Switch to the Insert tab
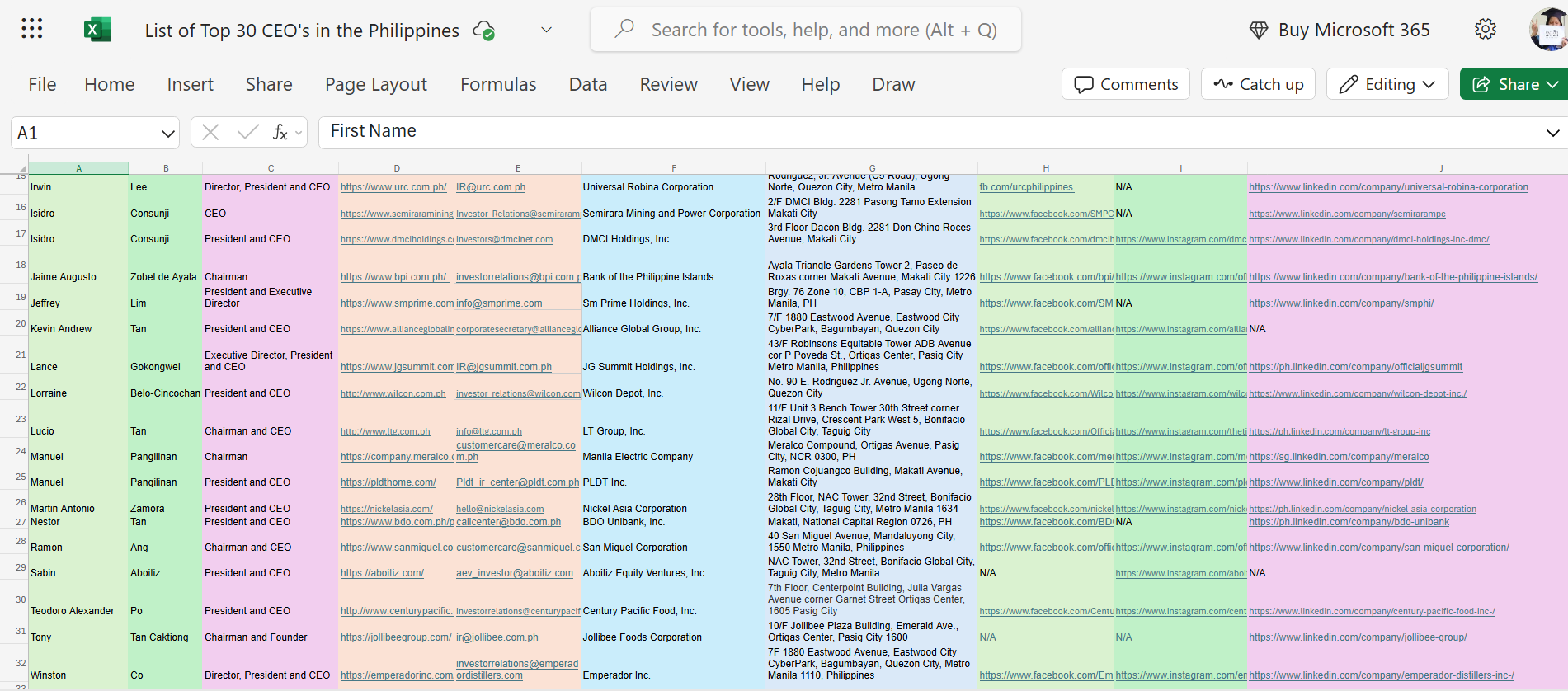The width and height of the screenshot is (1568, 691). [191, 84]
